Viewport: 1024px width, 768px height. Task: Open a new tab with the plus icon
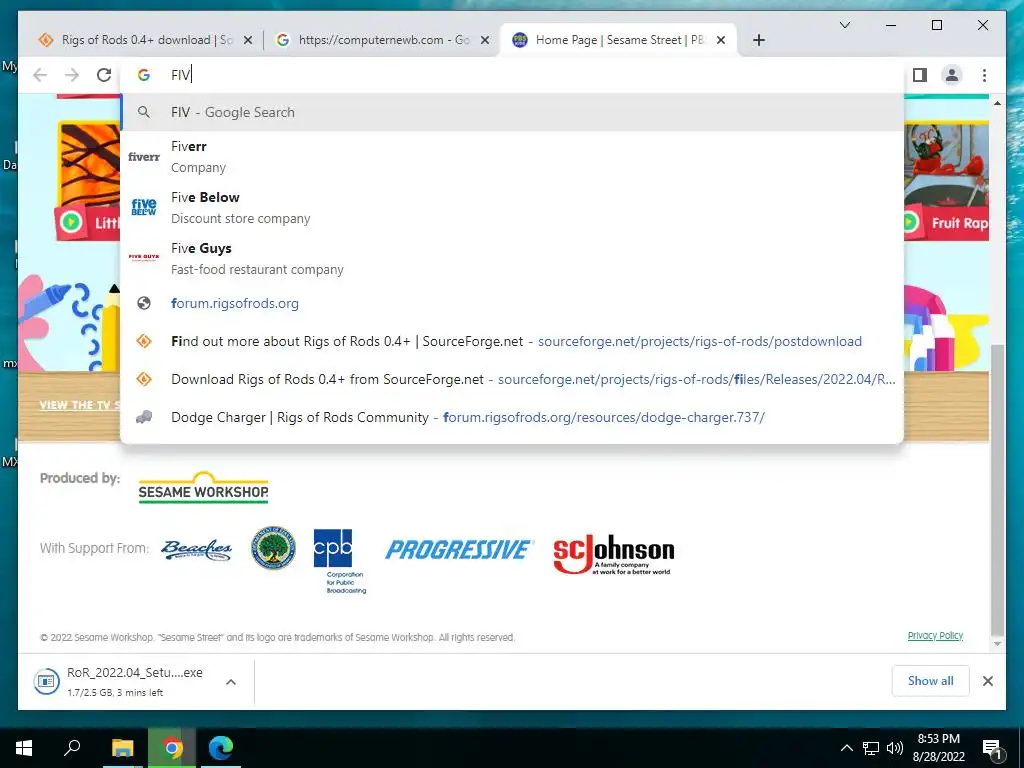tap(758, 40)
